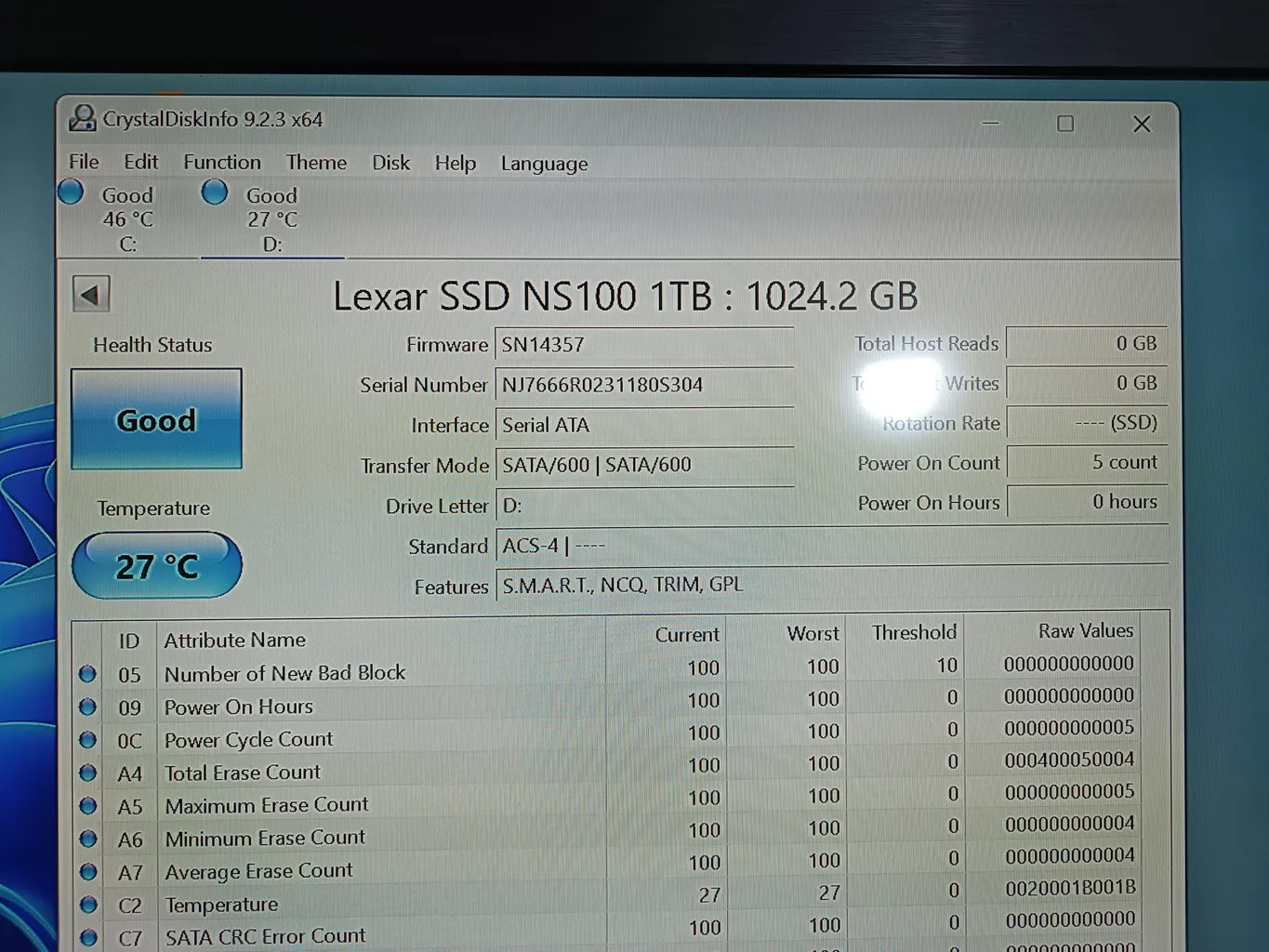Select the Power Cycle Count attribute name

pos(248,739)
